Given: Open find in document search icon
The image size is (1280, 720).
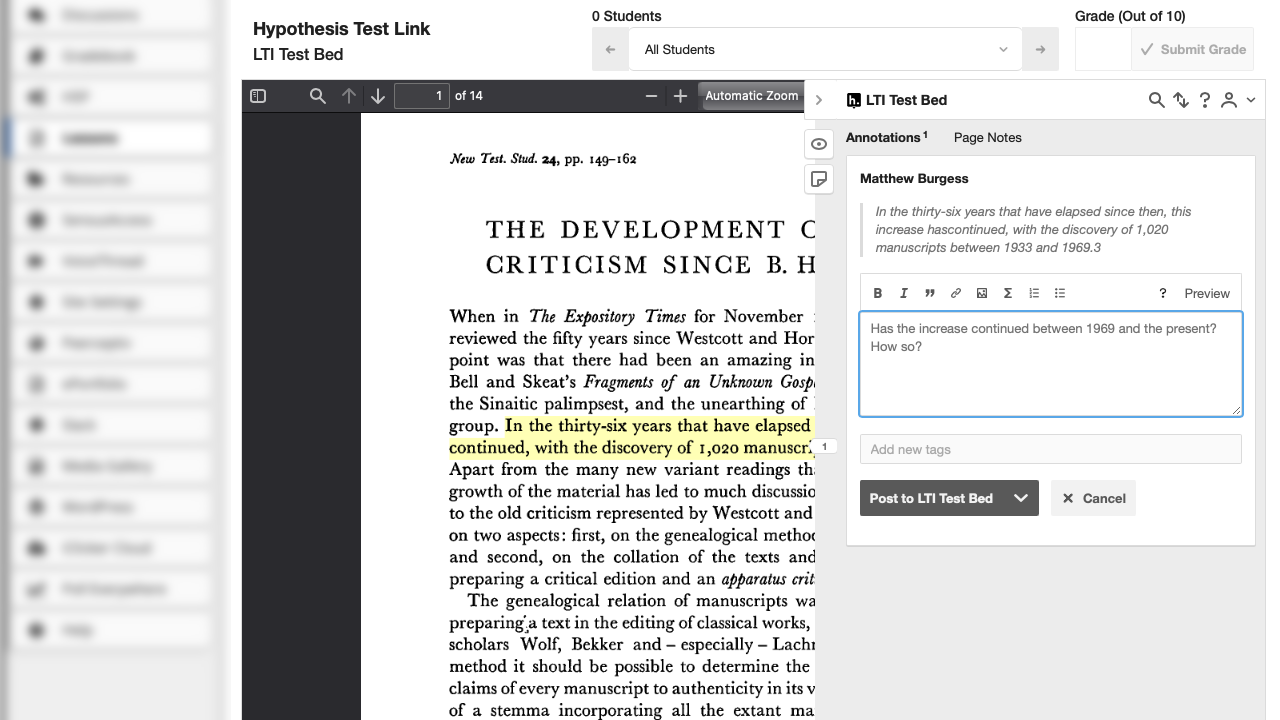Looking at the screenshot, I should click(318, 96).
